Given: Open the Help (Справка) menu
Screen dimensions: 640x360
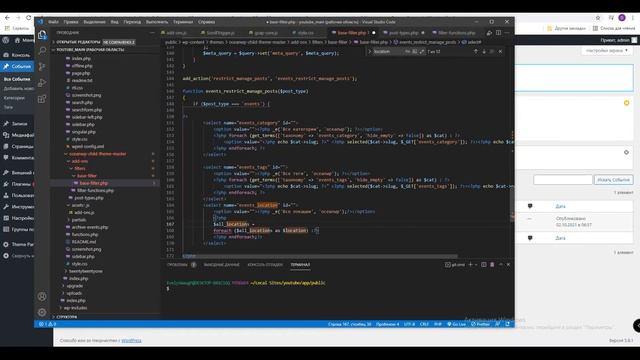Looking at the screenshot, I should [x=207, y=22].
